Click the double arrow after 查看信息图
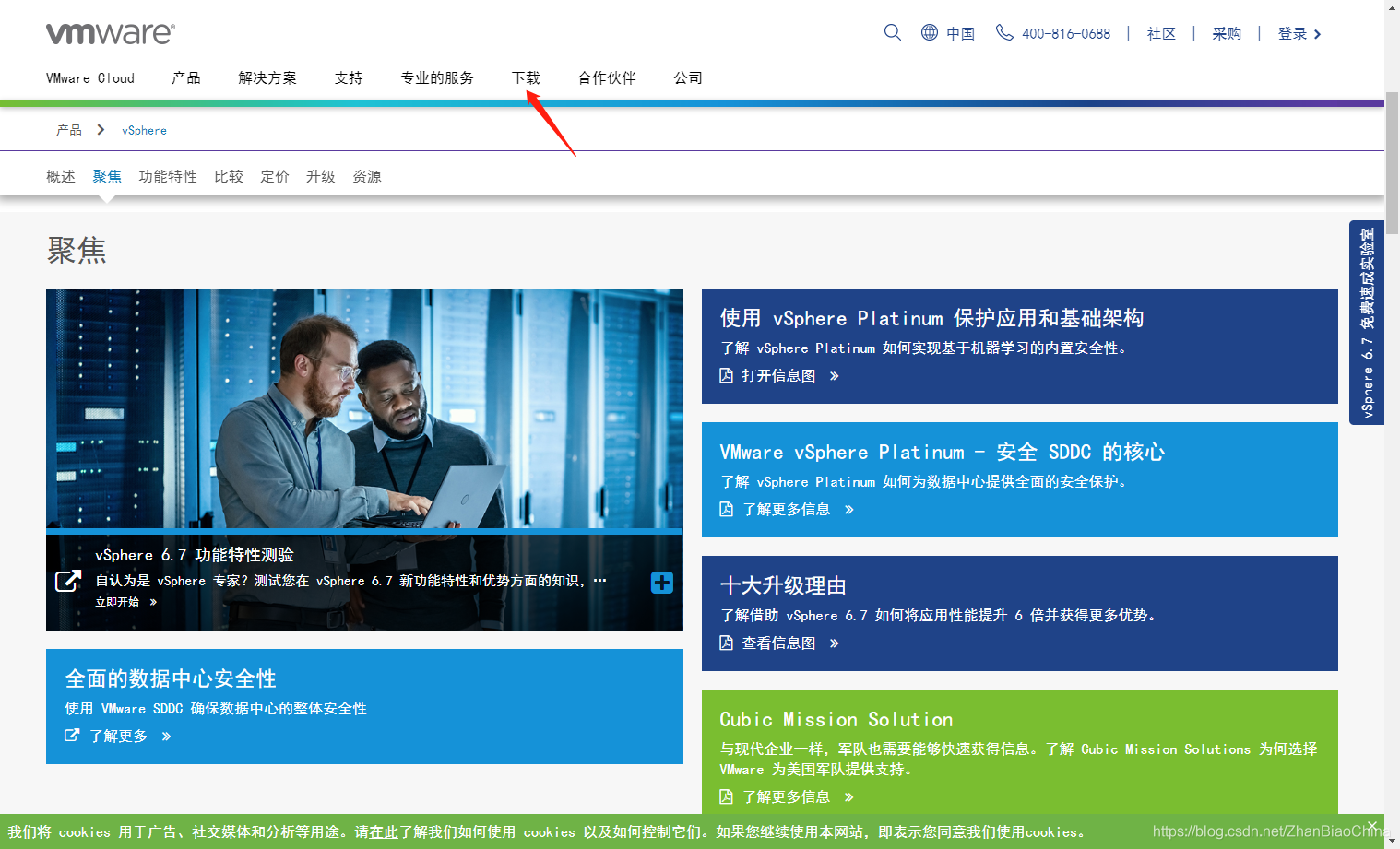 834,643
